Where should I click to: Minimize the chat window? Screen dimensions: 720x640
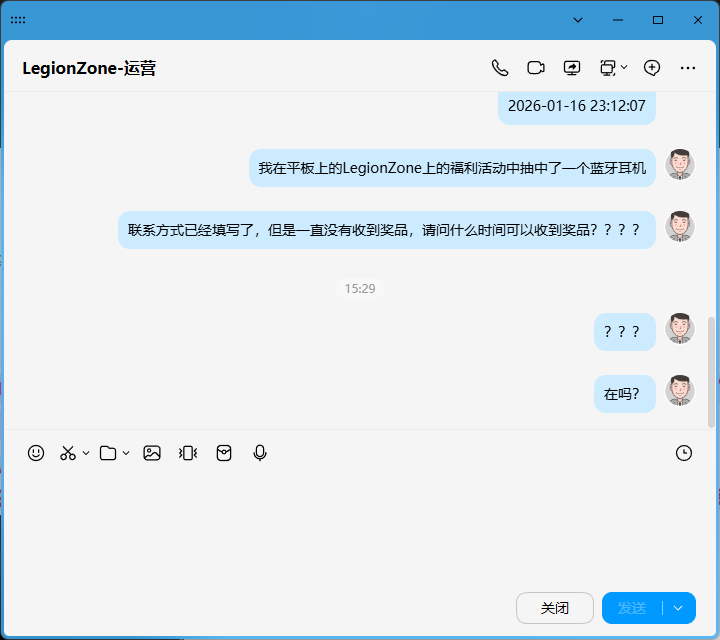[618, 20]
